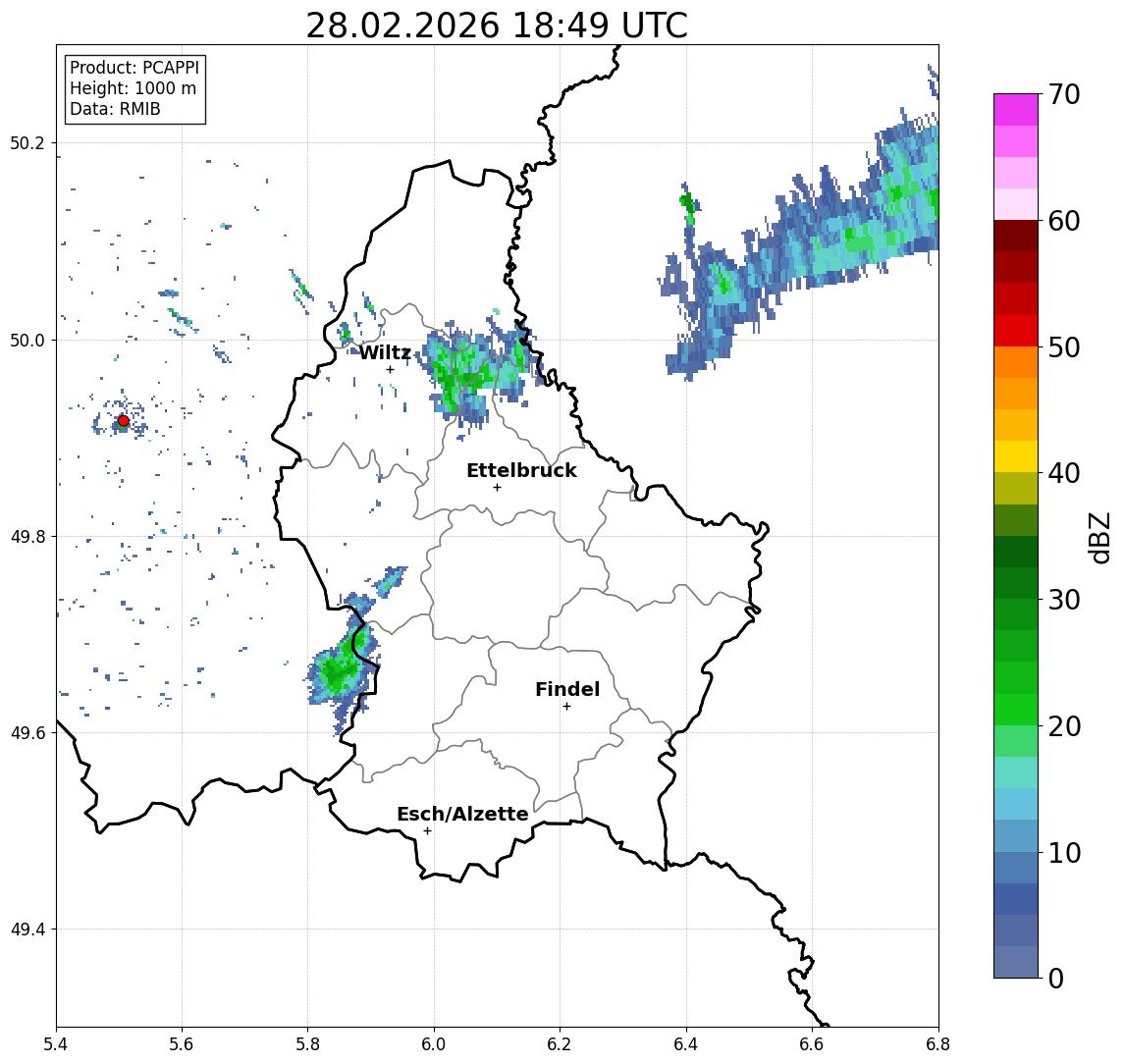The width and height of the screenshot is (1124, 1064).
Task: Click the 40 colorbar tick label
Action: pyautogui.click(x=1064, y=473)
